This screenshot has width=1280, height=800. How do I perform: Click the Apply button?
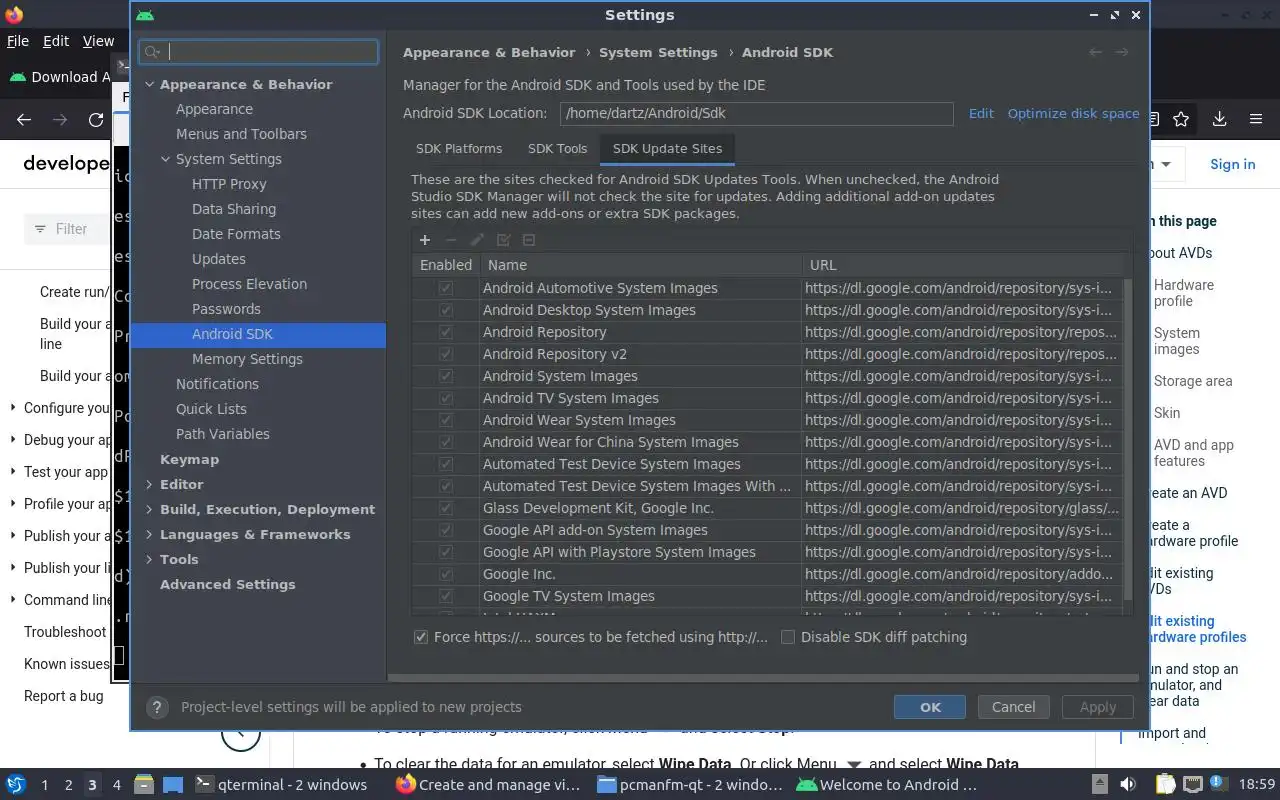1097,707
